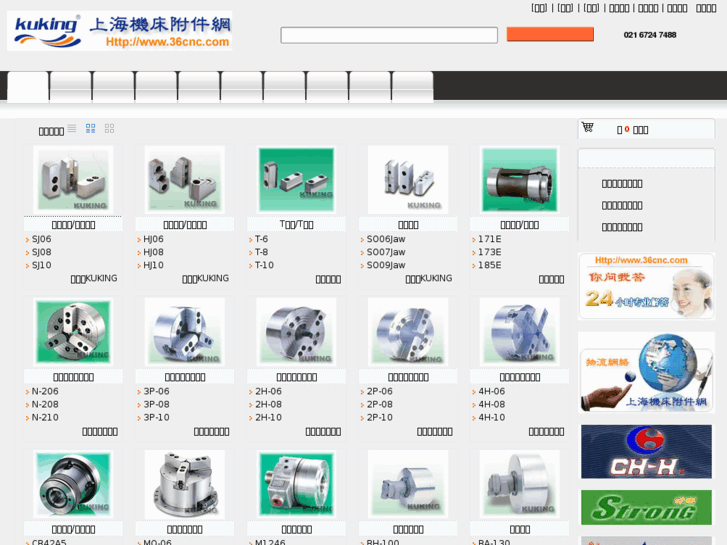Open the CH-H brand banner

coord(646,452)
